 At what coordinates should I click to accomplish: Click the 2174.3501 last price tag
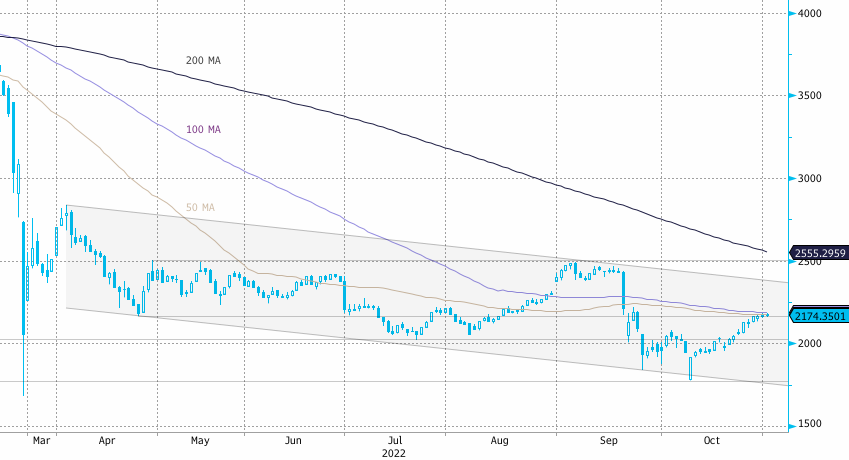(819, 316)
